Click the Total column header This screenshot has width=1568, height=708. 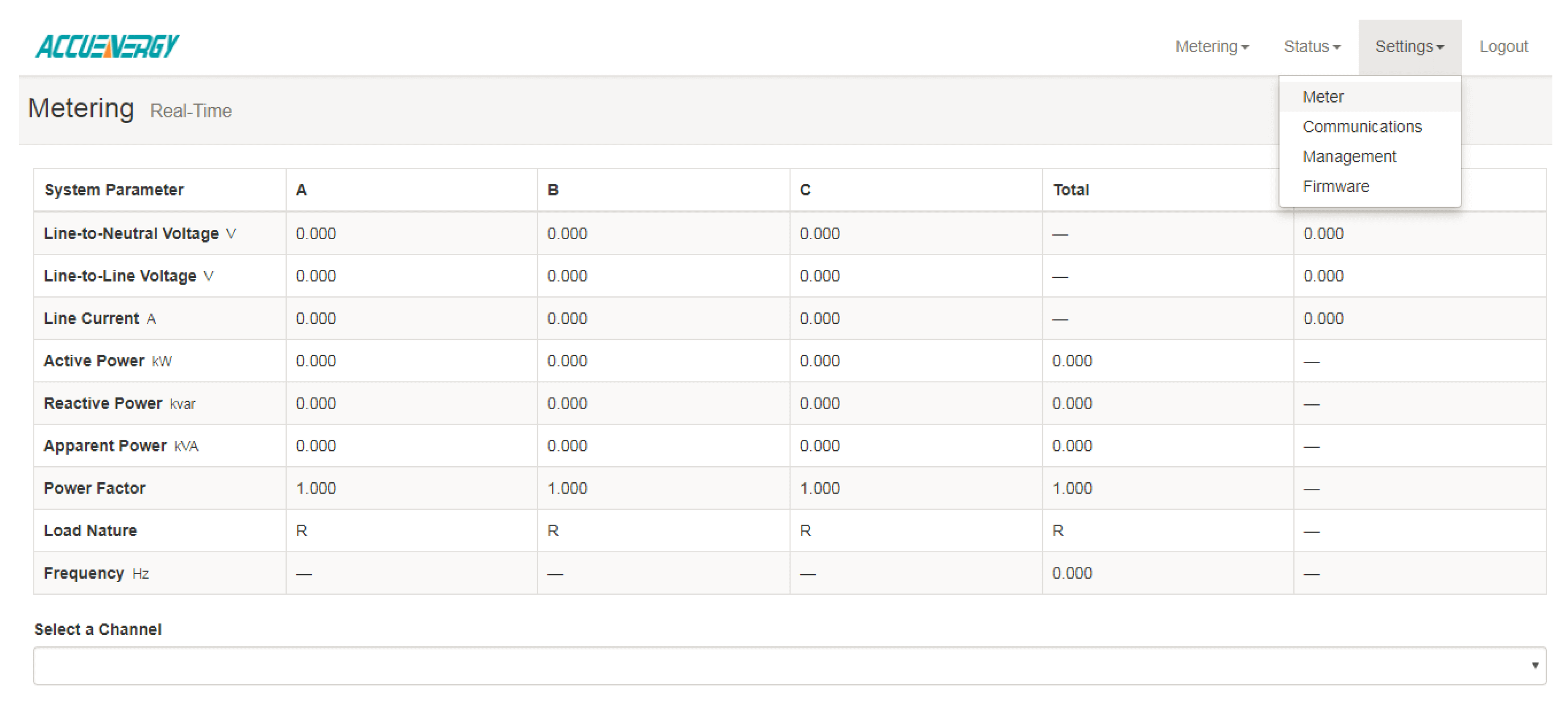click(x=1071, y=190)
